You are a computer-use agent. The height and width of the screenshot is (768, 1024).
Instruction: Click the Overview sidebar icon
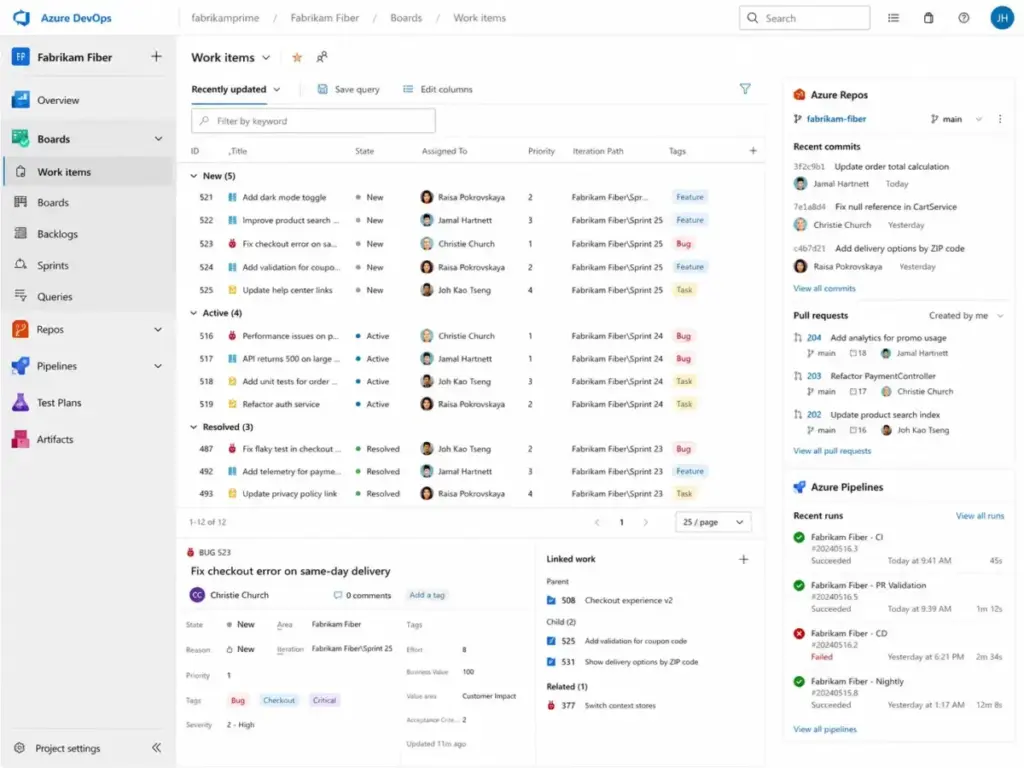20,100
